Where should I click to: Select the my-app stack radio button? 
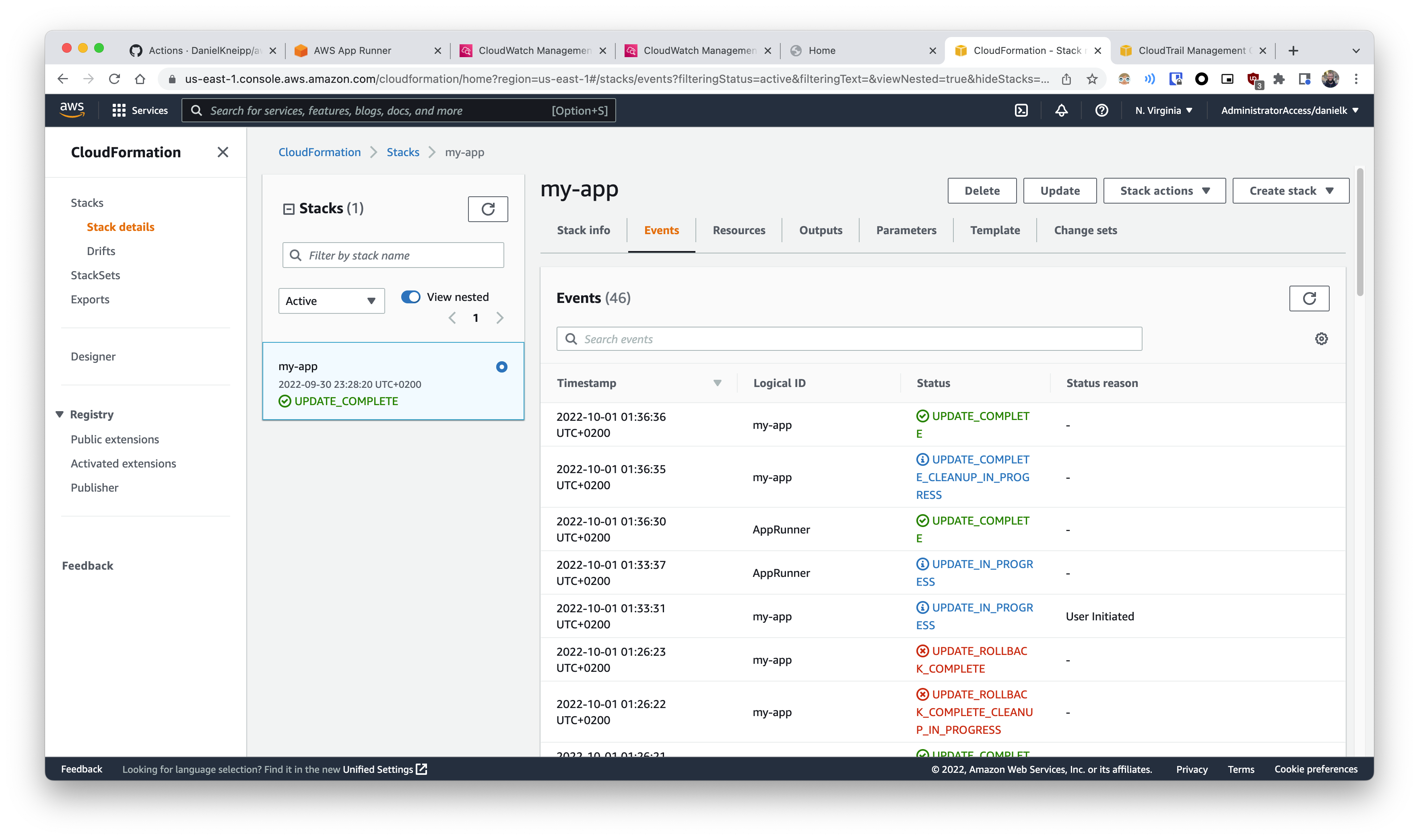[x=501, y=367]
